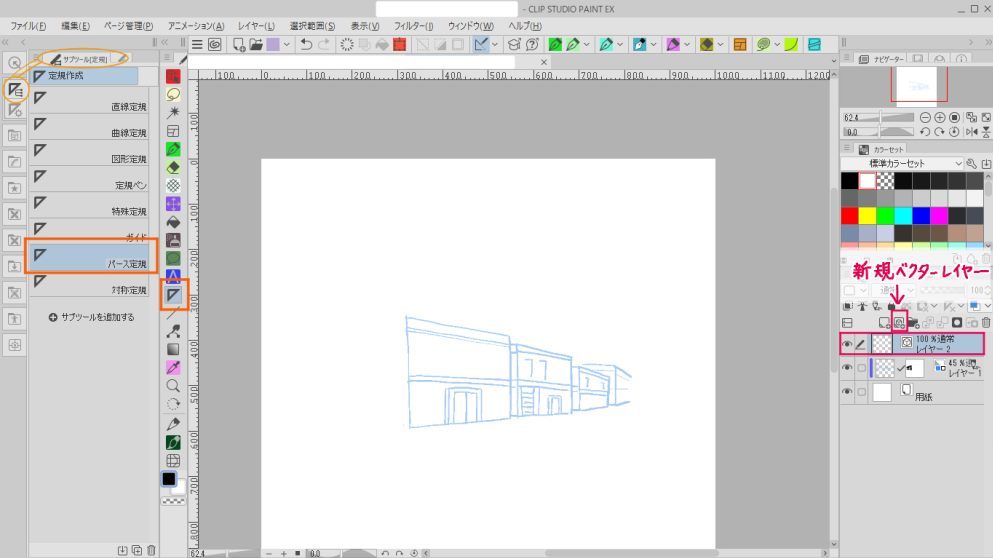Open the フィルター(I) menu
This screenshot has height=558, width=993.
tap(413, 25)
